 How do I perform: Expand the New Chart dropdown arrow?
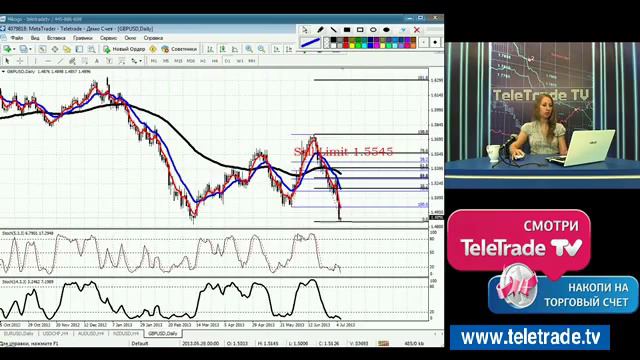pos(14,49)
